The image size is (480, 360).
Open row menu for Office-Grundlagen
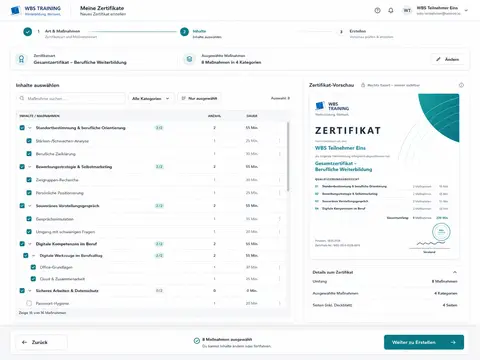279,267
